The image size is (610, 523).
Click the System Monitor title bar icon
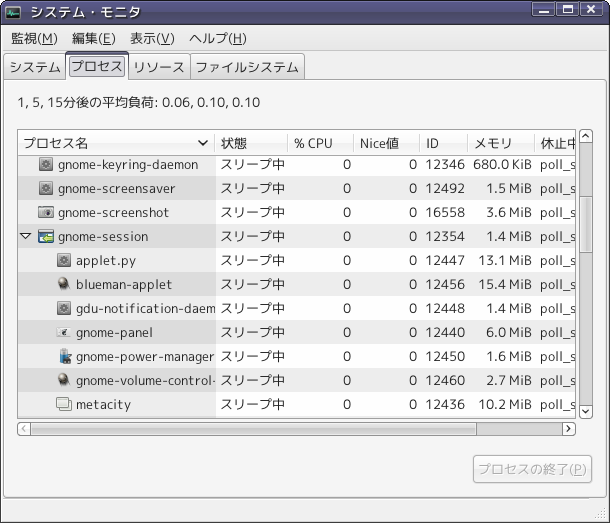click(13, 12)
